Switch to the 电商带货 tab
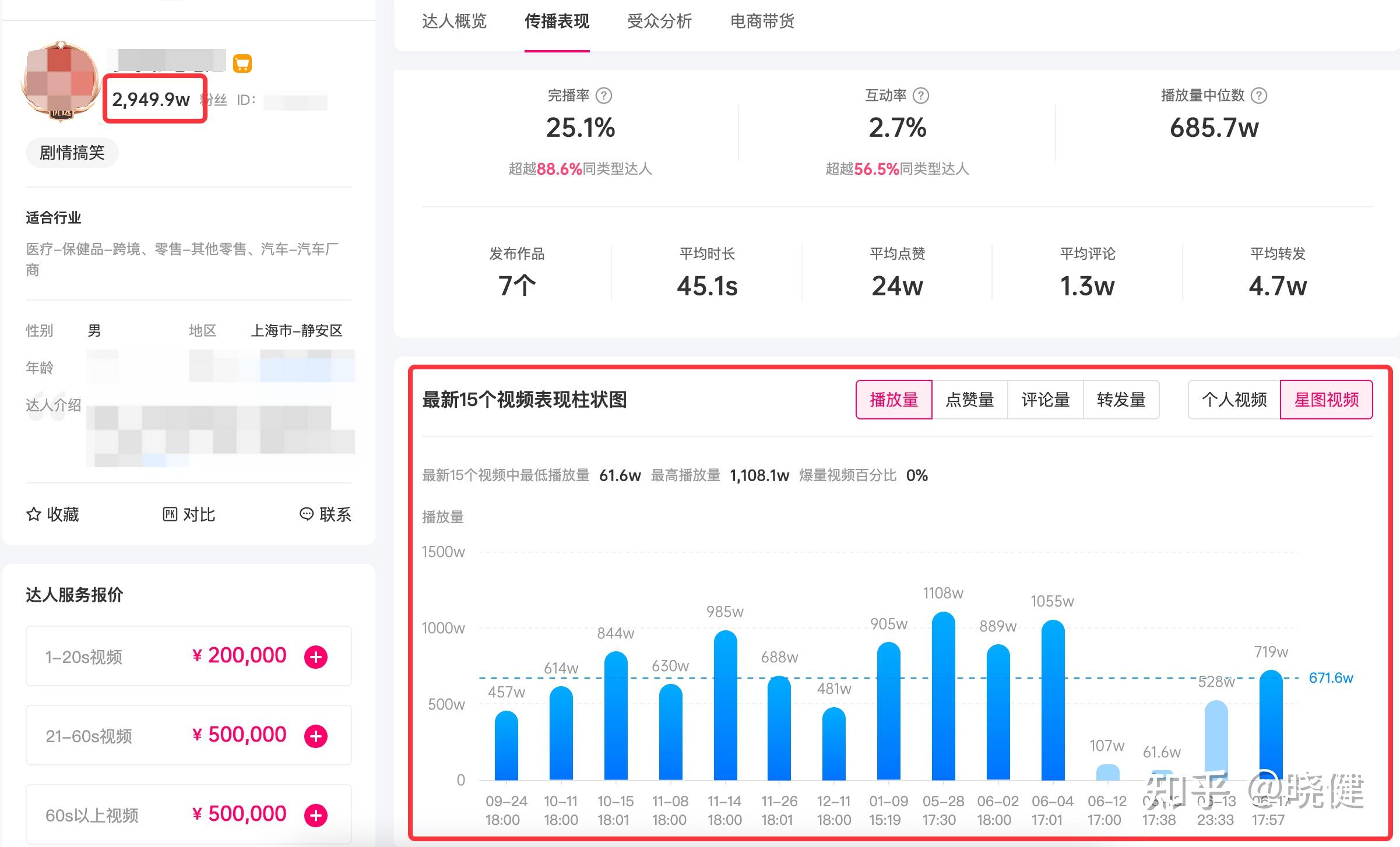 tap(762, 22)
